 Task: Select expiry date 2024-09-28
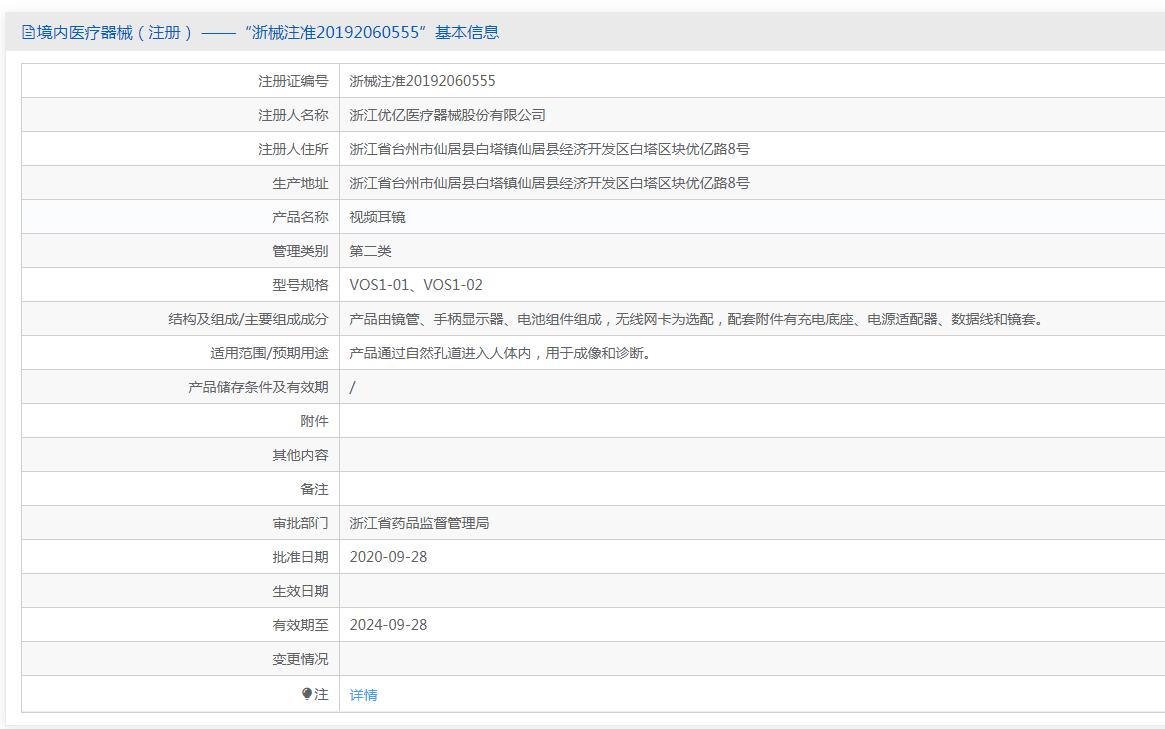[389, 625]
